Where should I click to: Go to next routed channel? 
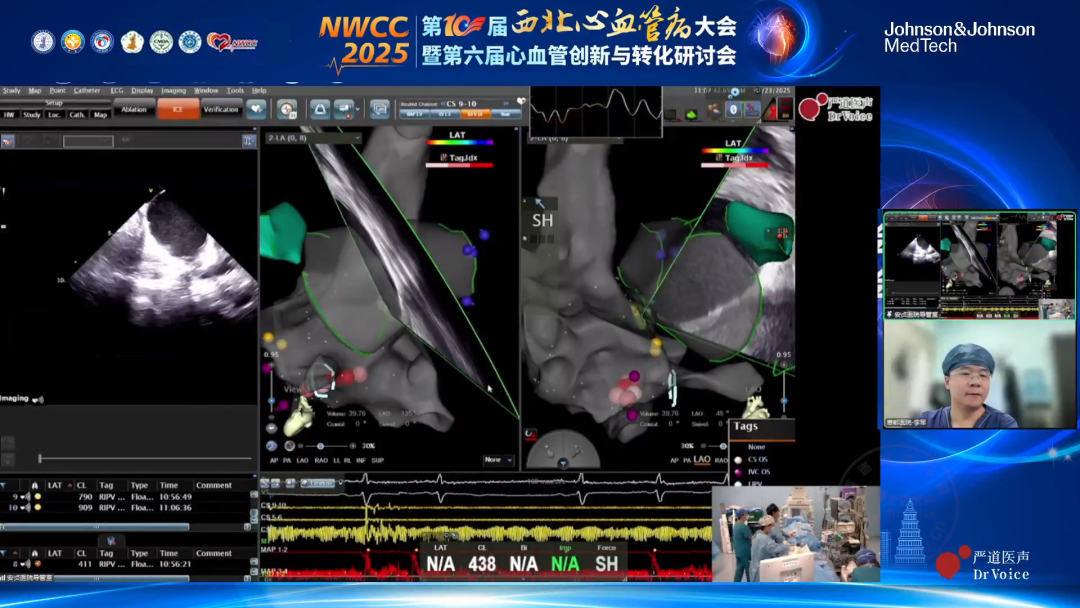506,104
